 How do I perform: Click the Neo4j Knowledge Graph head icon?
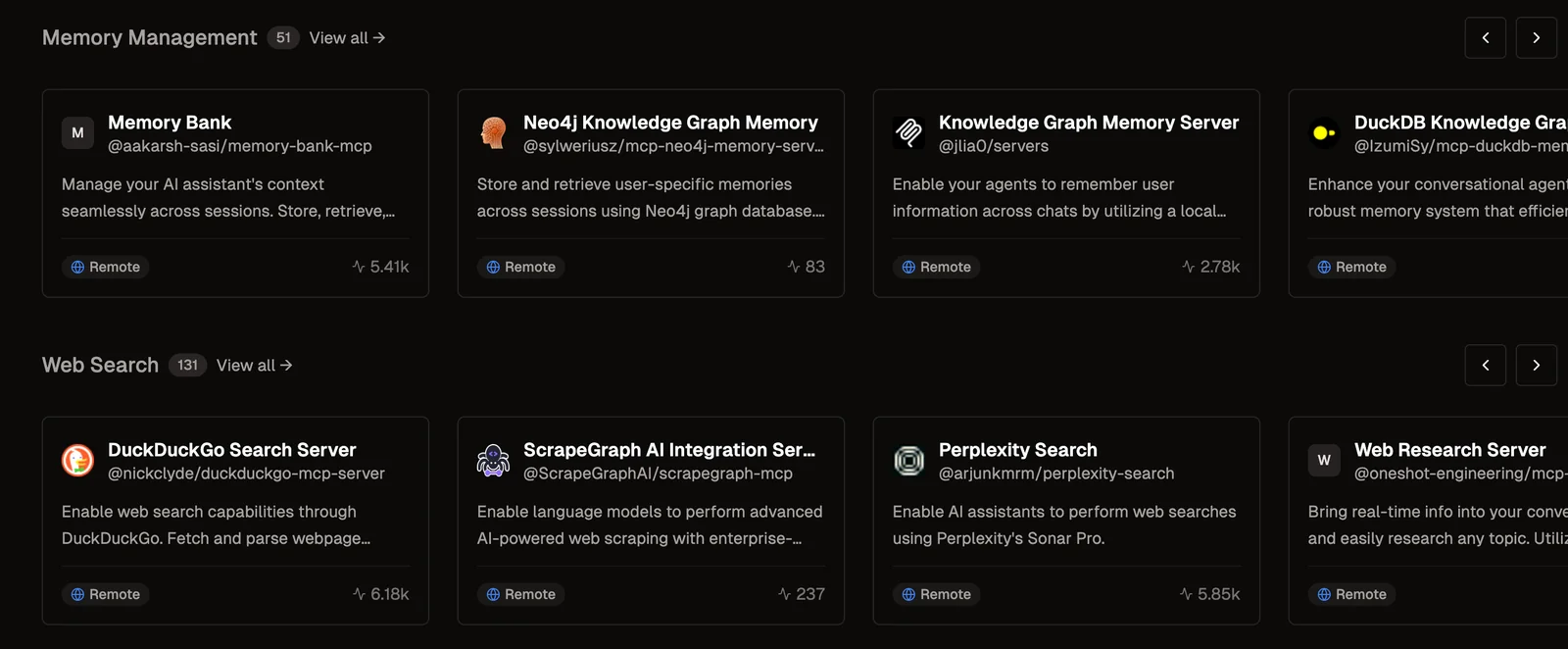493,132
